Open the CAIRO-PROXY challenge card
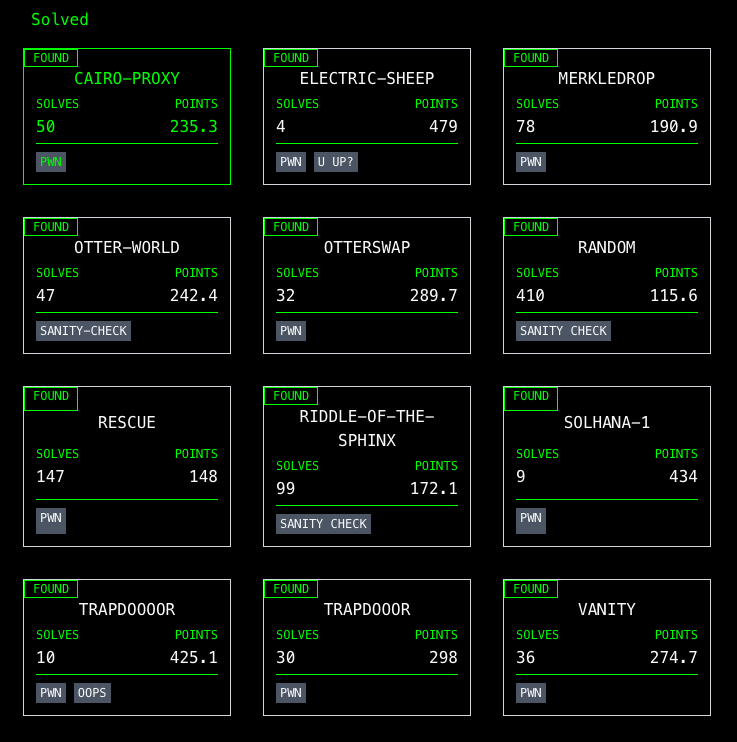This screenshot has width=737, height=742. [127, 116]
